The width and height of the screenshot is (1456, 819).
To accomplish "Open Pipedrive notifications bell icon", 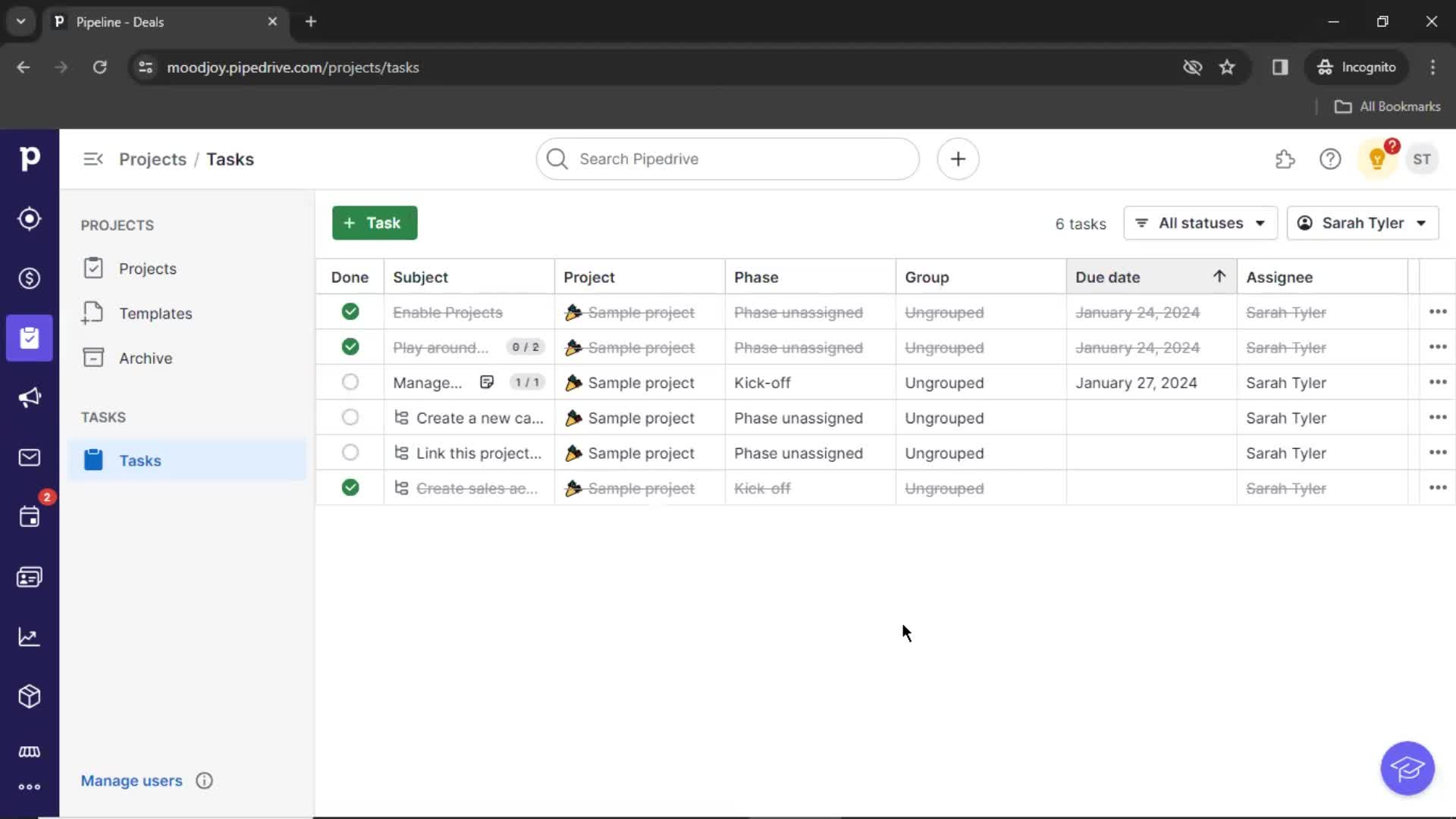I will click(x=1377, y=159).
